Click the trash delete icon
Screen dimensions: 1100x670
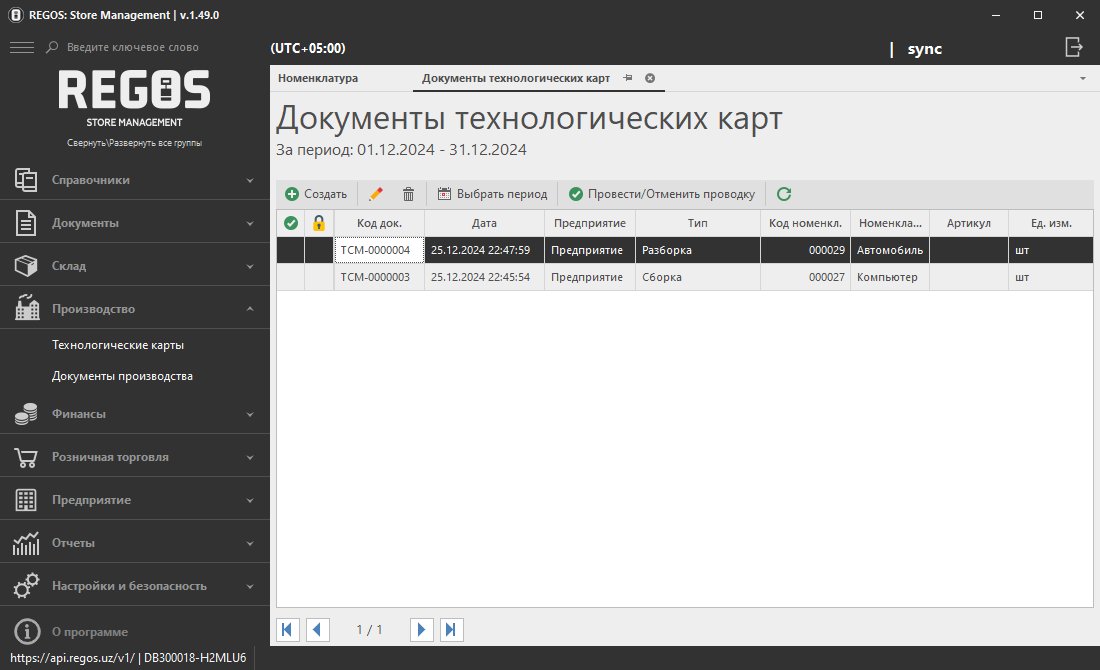(x=408, y=194)
